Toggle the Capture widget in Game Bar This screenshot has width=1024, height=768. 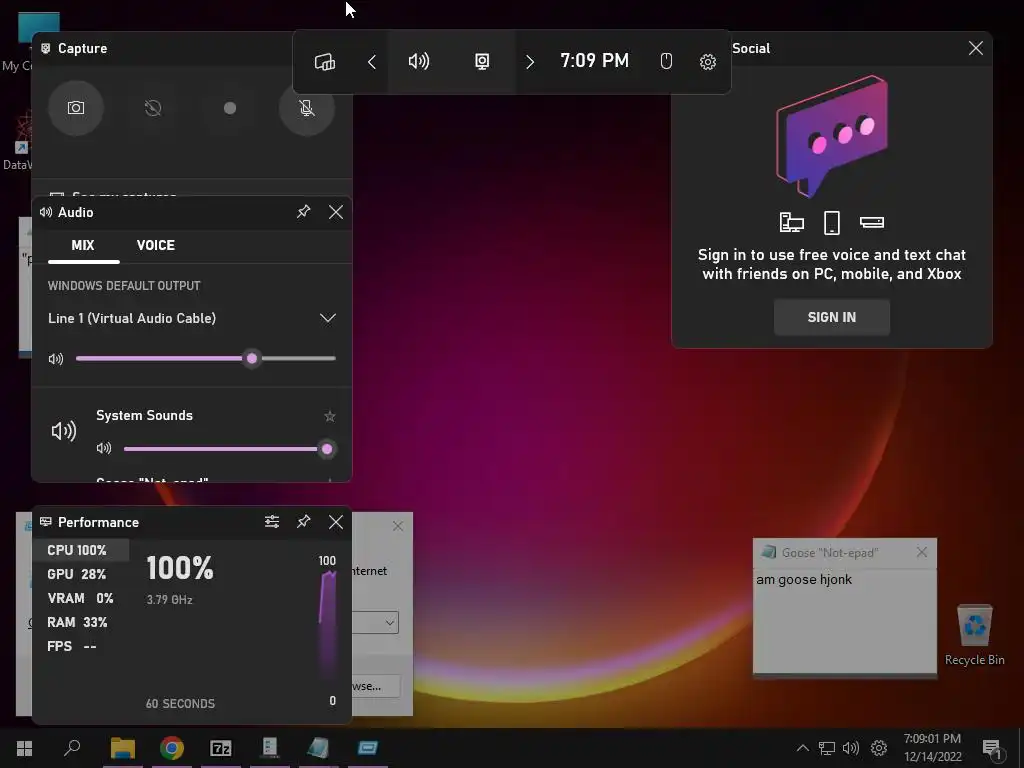click(482, 61)
